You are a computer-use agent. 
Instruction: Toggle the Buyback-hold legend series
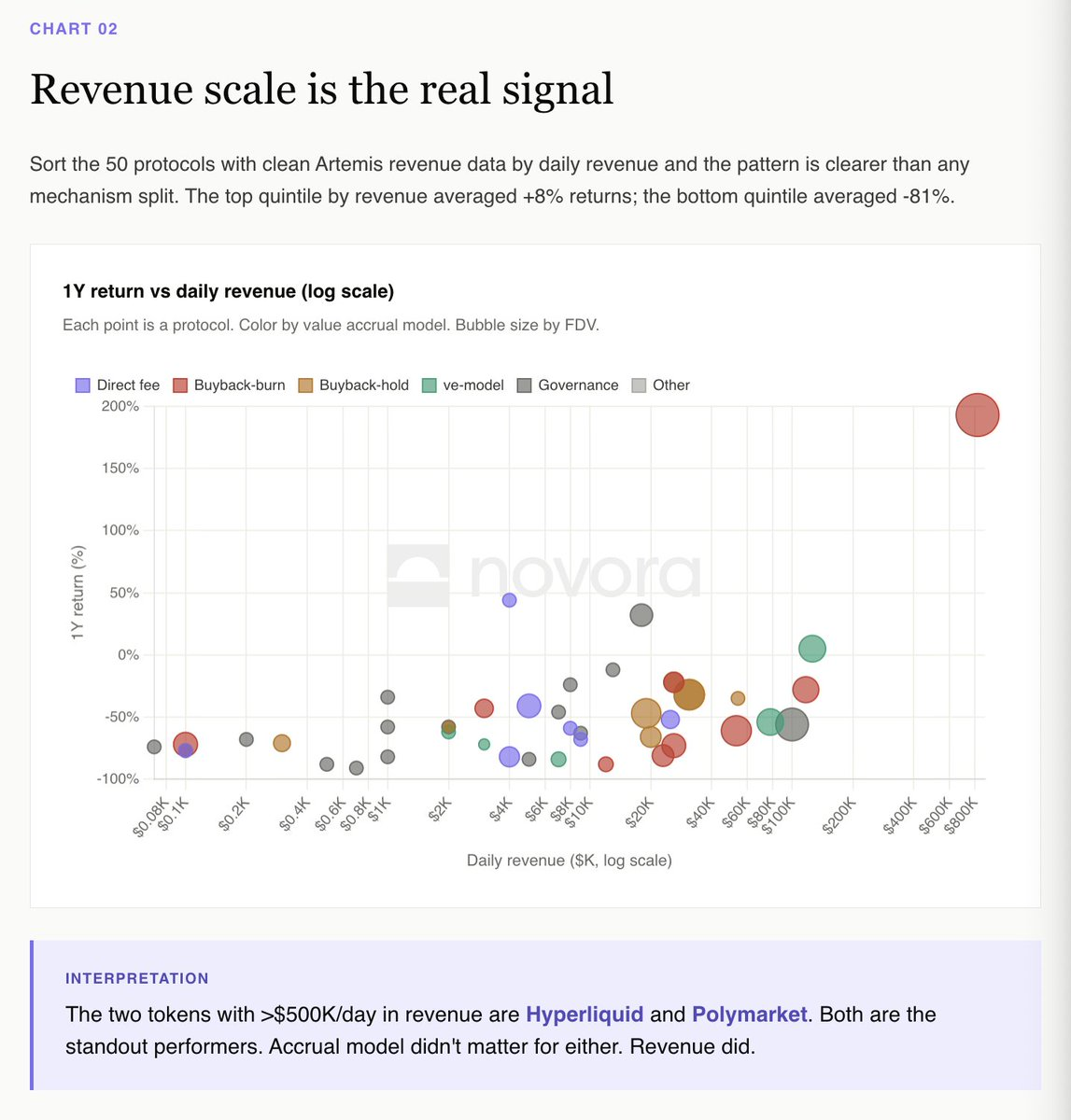[x=354, y=385]
